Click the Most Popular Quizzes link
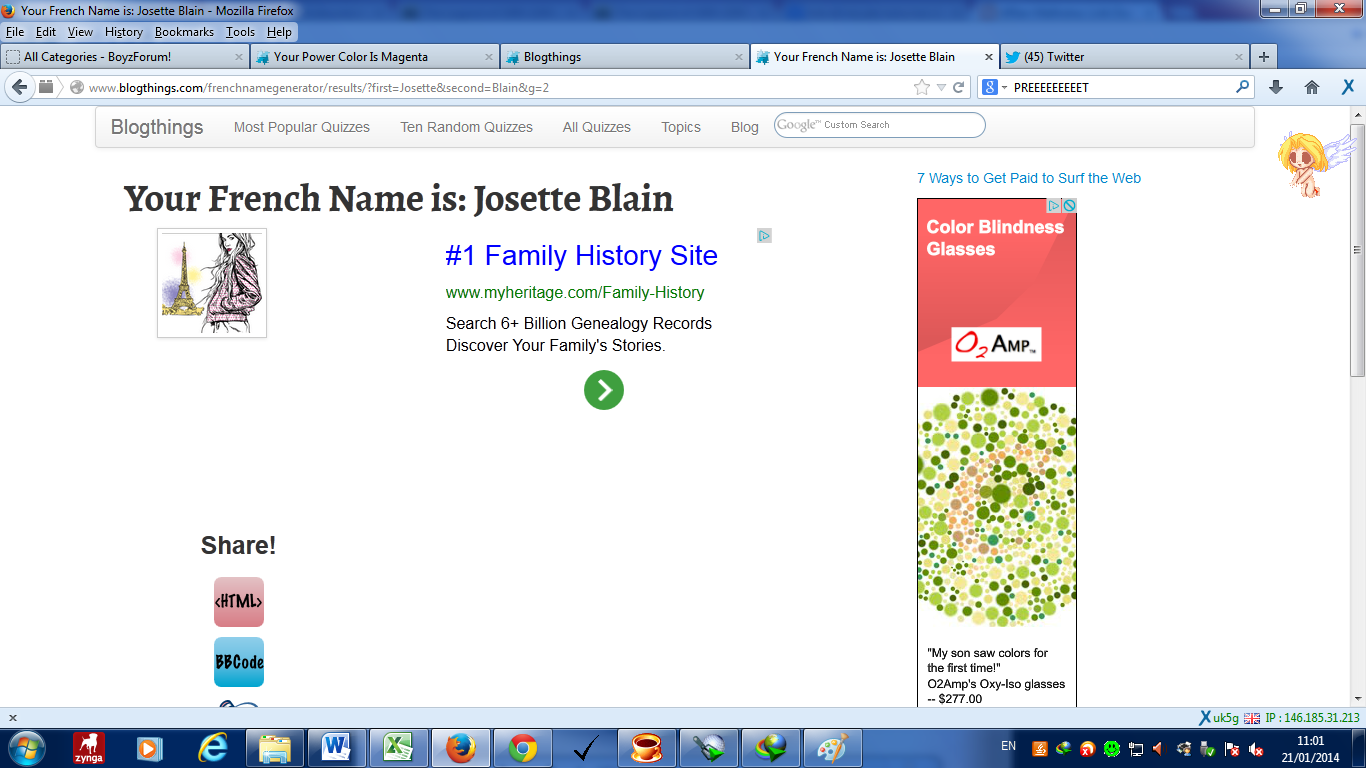 (302, 127)
